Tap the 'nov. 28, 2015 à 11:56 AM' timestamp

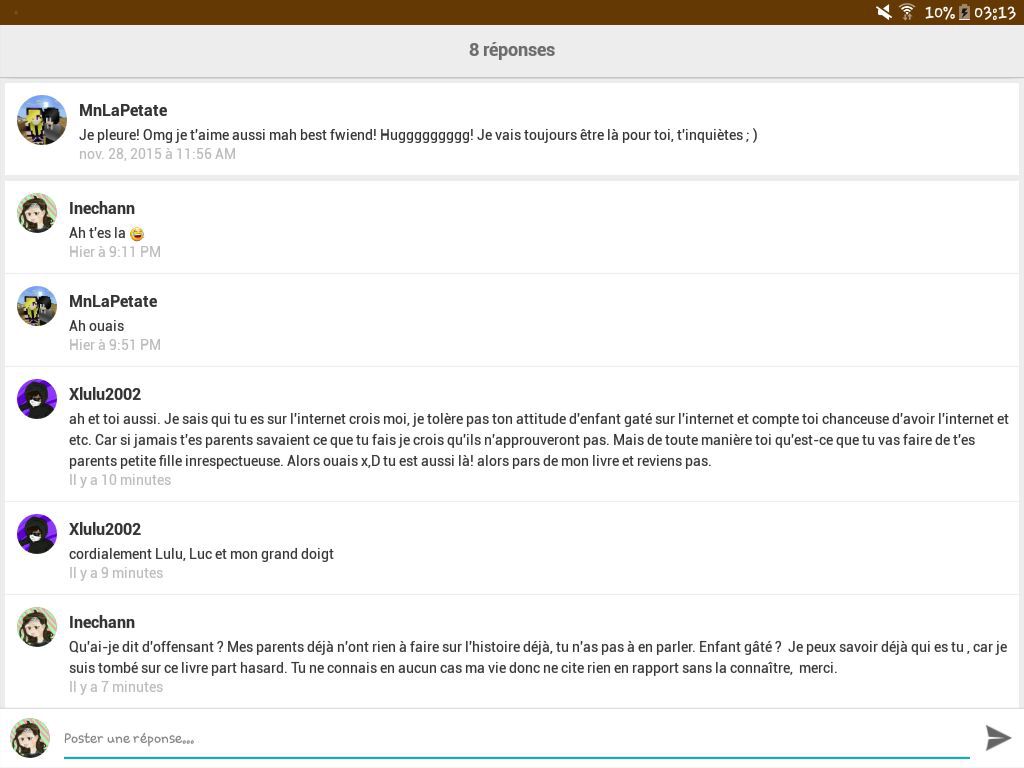pyautogui.click(x=157, y=154)
